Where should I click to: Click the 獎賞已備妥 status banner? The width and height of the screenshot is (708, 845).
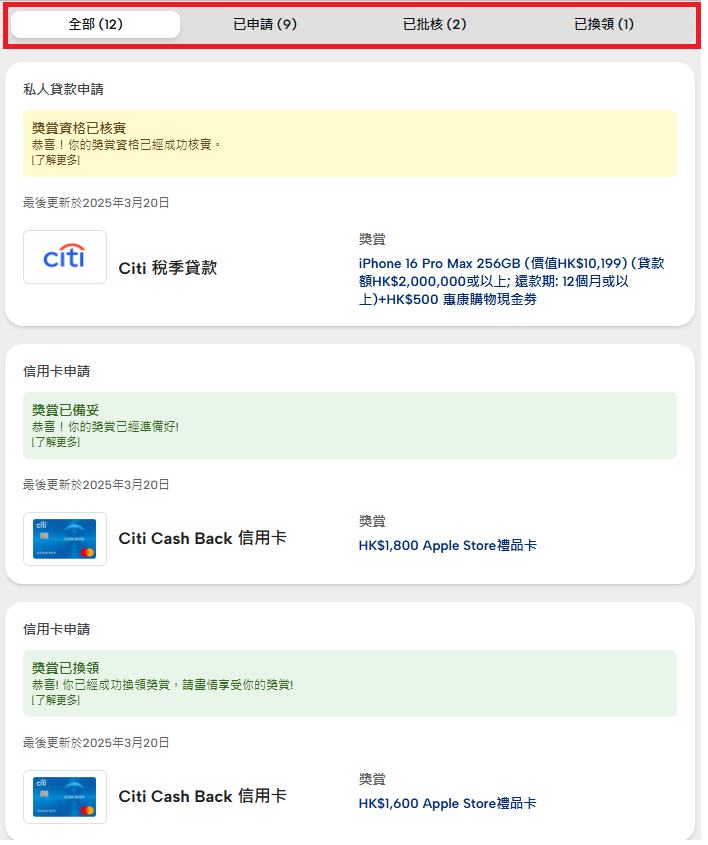350,425
